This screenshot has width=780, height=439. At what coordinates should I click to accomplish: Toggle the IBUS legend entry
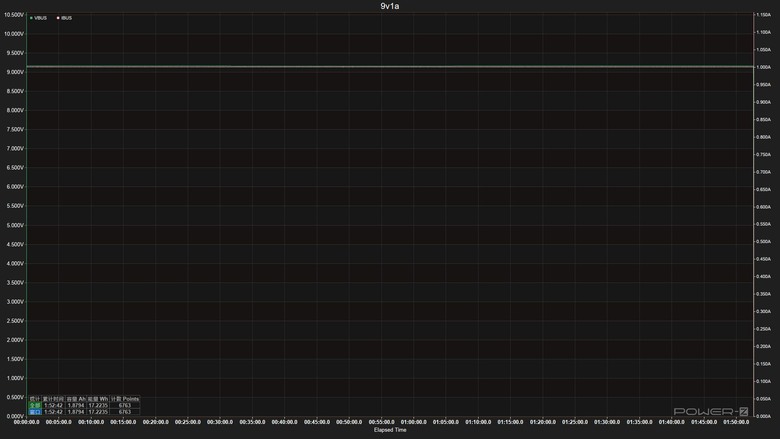tap(64, 18)
